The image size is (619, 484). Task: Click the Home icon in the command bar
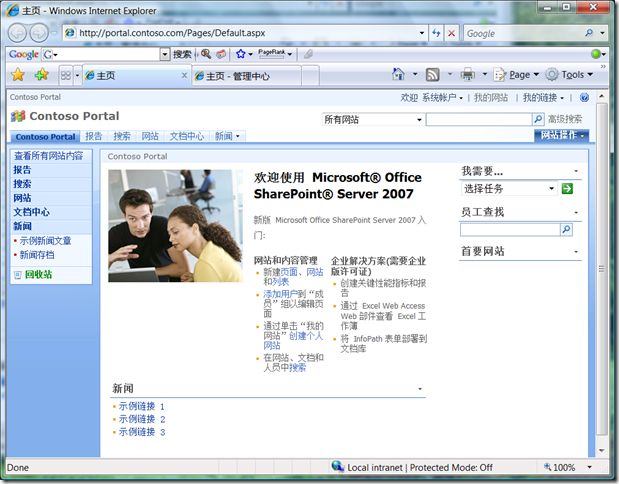click(398, 74)
